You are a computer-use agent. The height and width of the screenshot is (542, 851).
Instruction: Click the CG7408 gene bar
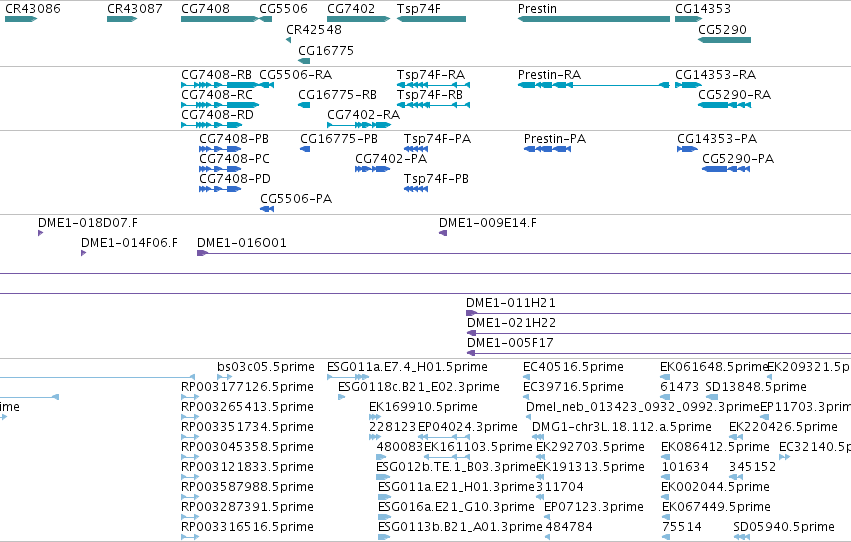220,19
